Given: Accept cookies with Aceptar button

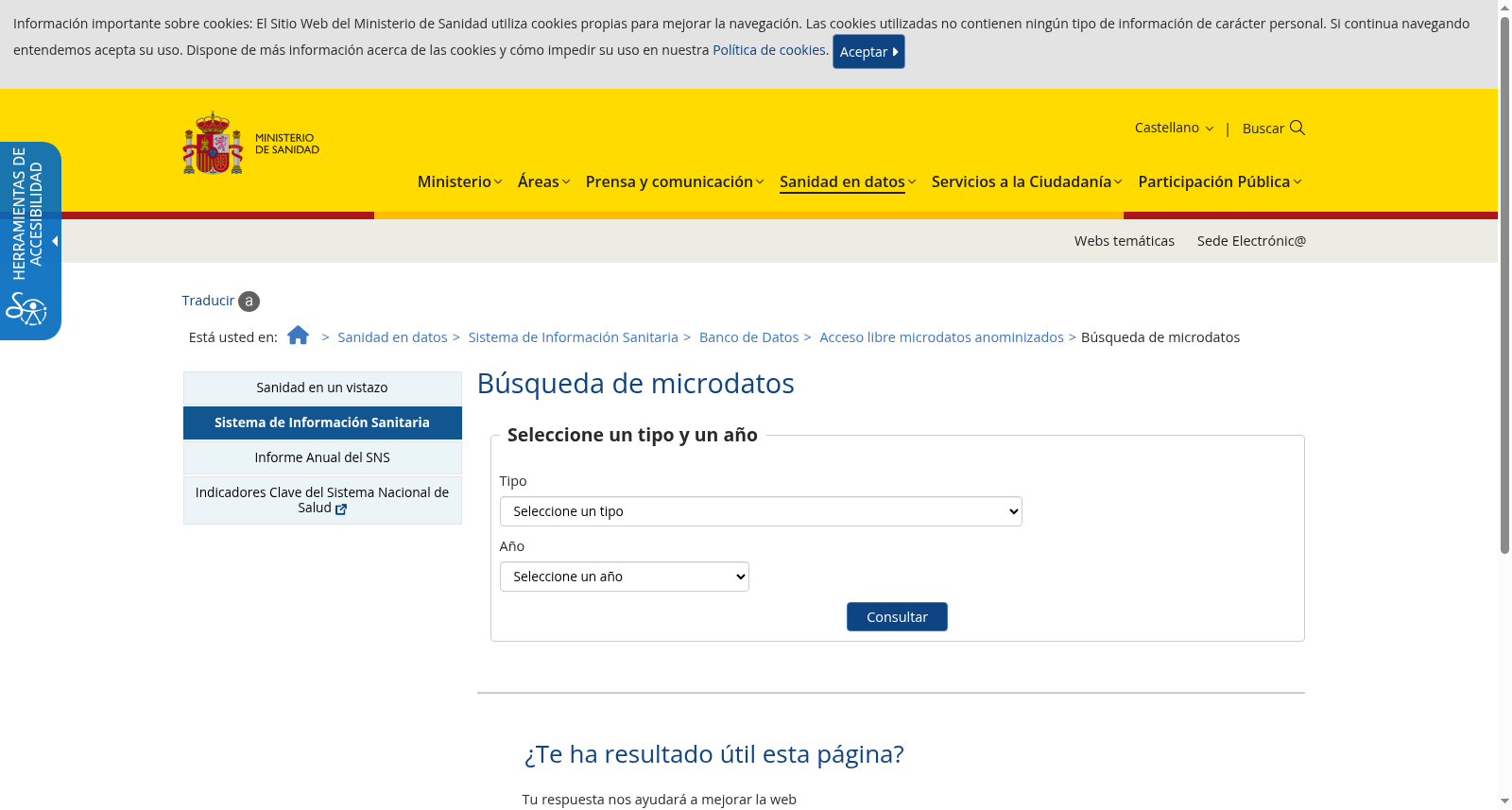Looking at the screenshot, I should point(868,52).
